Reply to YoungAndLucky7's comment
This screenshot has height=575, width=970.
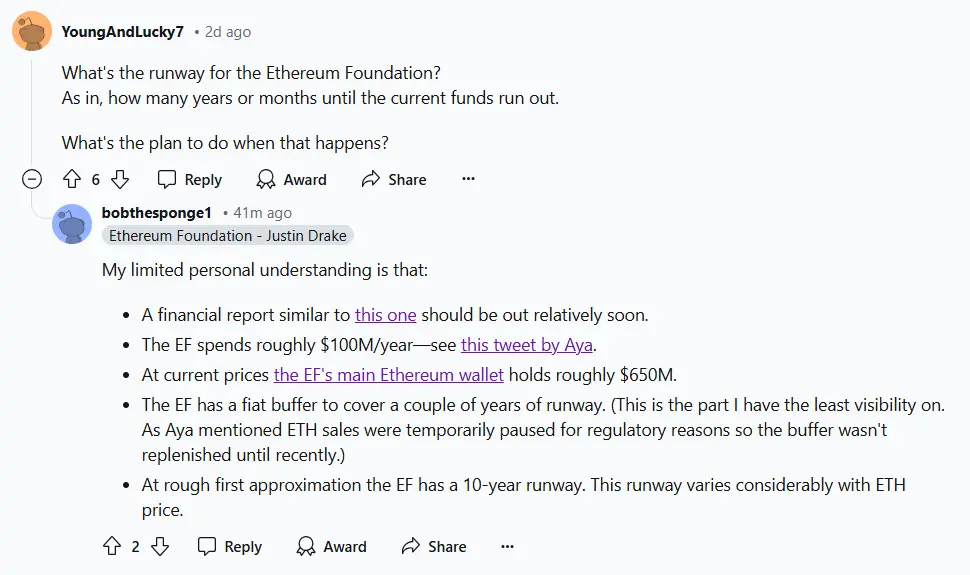click(x=190, y=180)
